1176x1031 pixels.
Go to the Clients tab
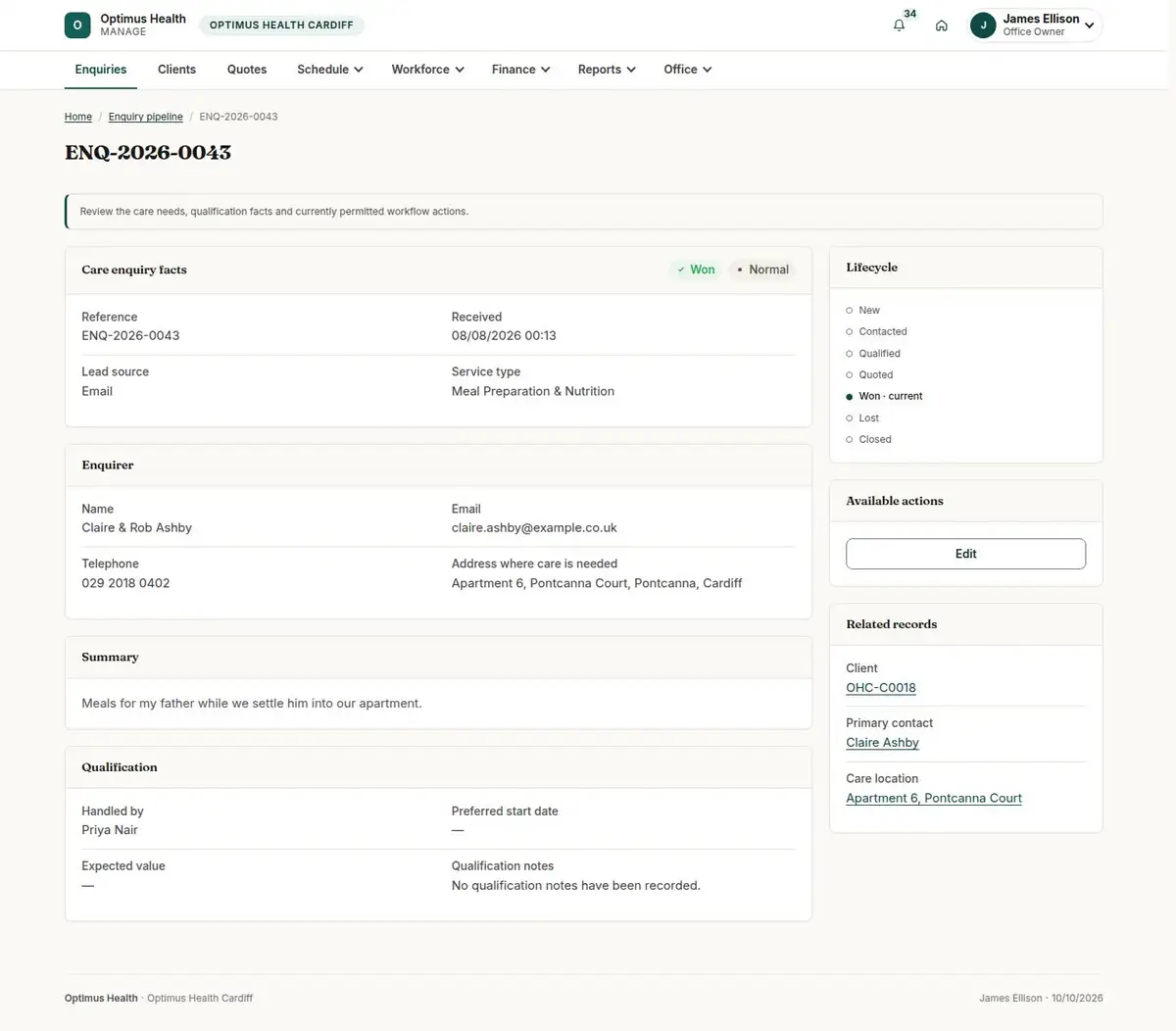click(x=176, y=70)
